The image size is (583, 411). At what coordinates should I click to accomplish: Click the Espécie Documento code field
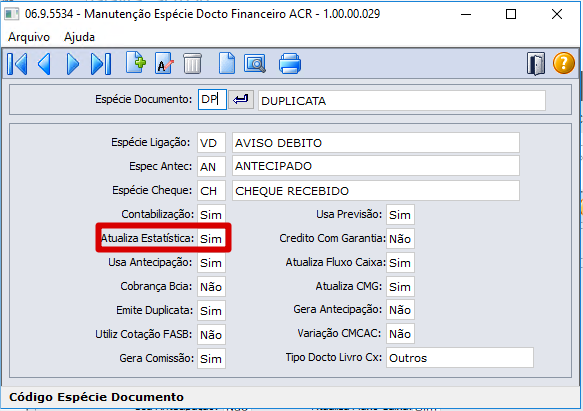point(212,99)
